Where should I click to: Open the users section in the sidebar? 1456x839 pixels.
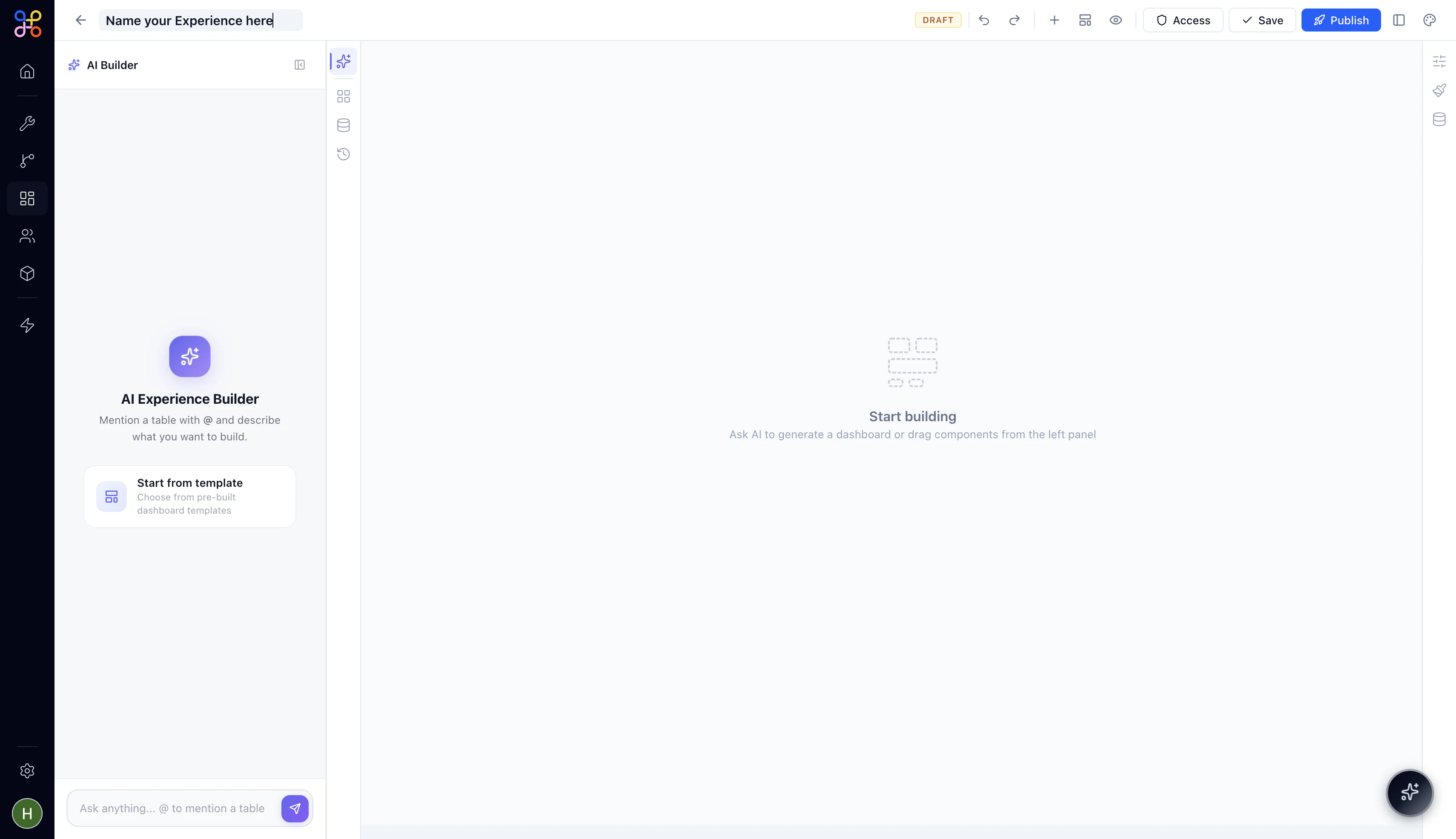(26, 236)
